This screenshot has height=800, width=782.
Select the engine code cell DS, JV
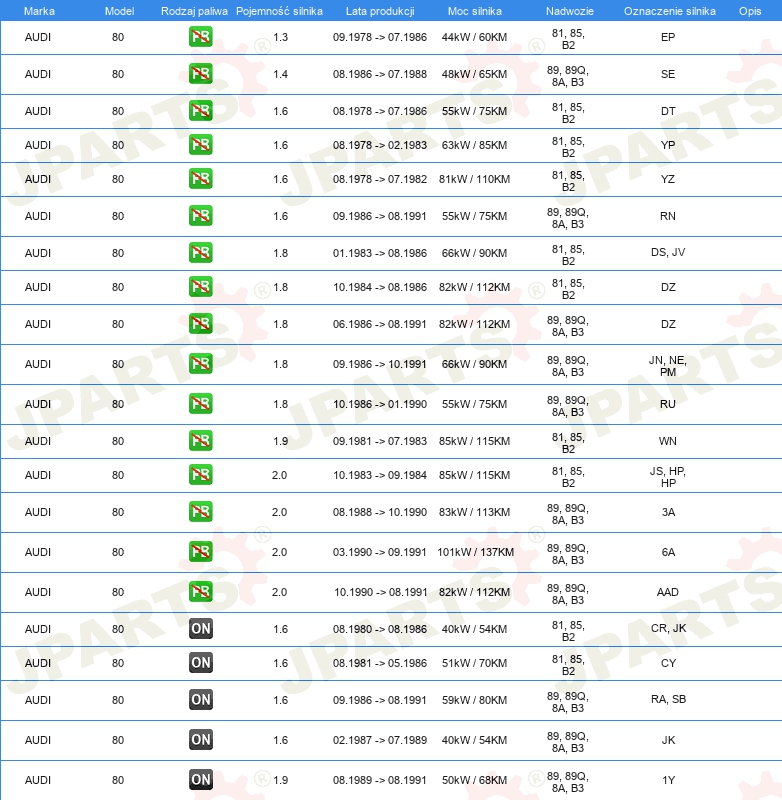pos(668,252)
